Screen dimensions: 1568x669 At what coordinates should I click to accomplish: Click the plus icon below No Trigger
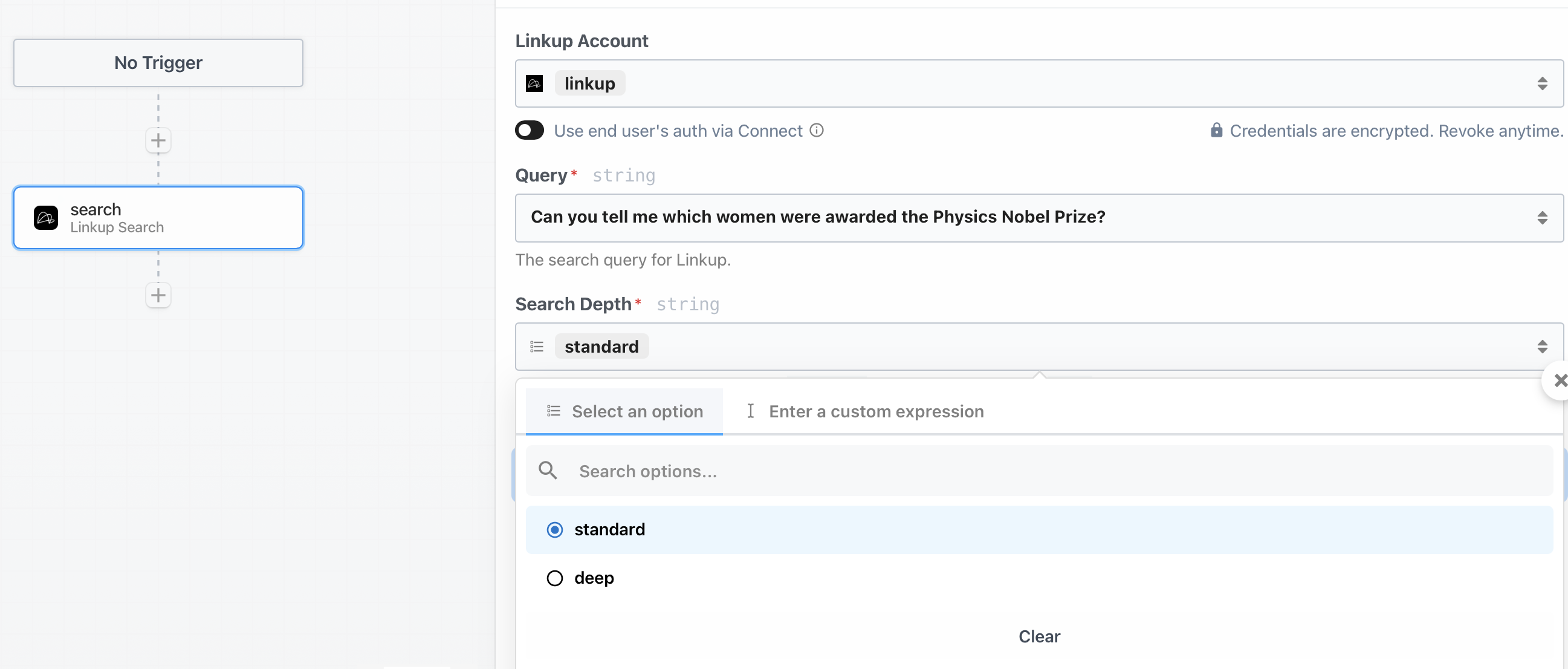pos(158,141)
